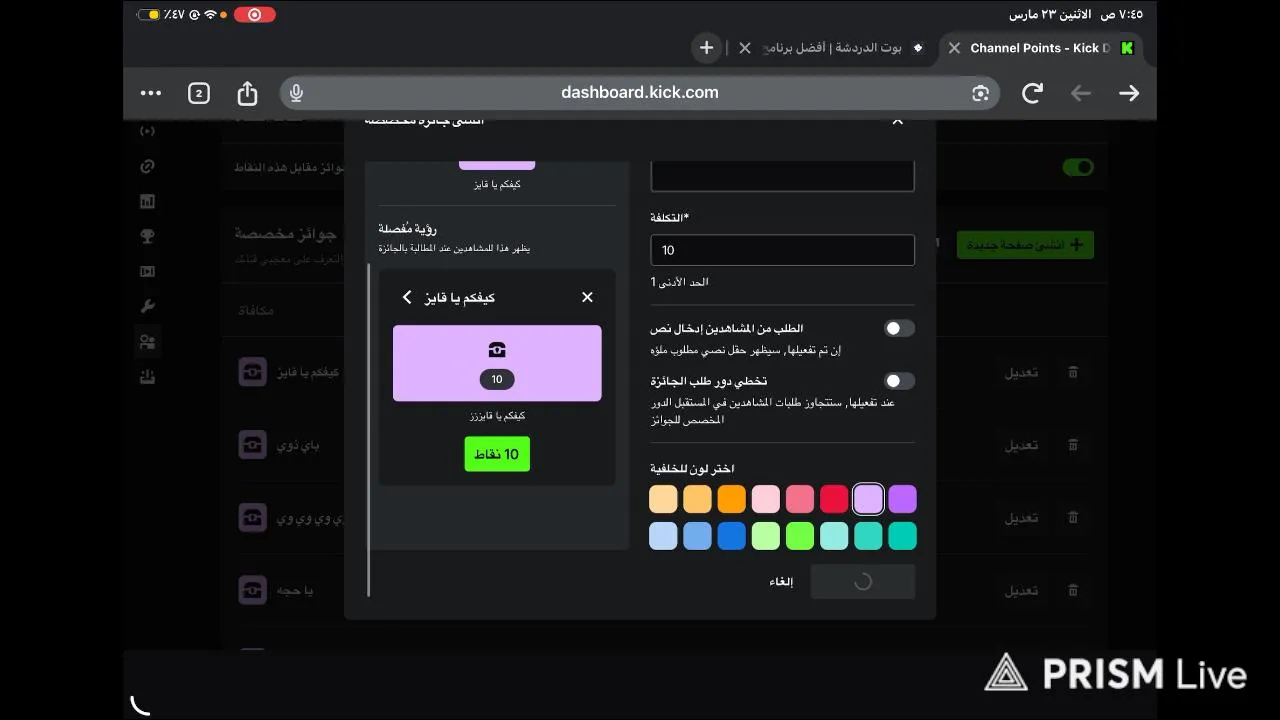Go forward using browser forward arrow

click(x=1129, y=93)
